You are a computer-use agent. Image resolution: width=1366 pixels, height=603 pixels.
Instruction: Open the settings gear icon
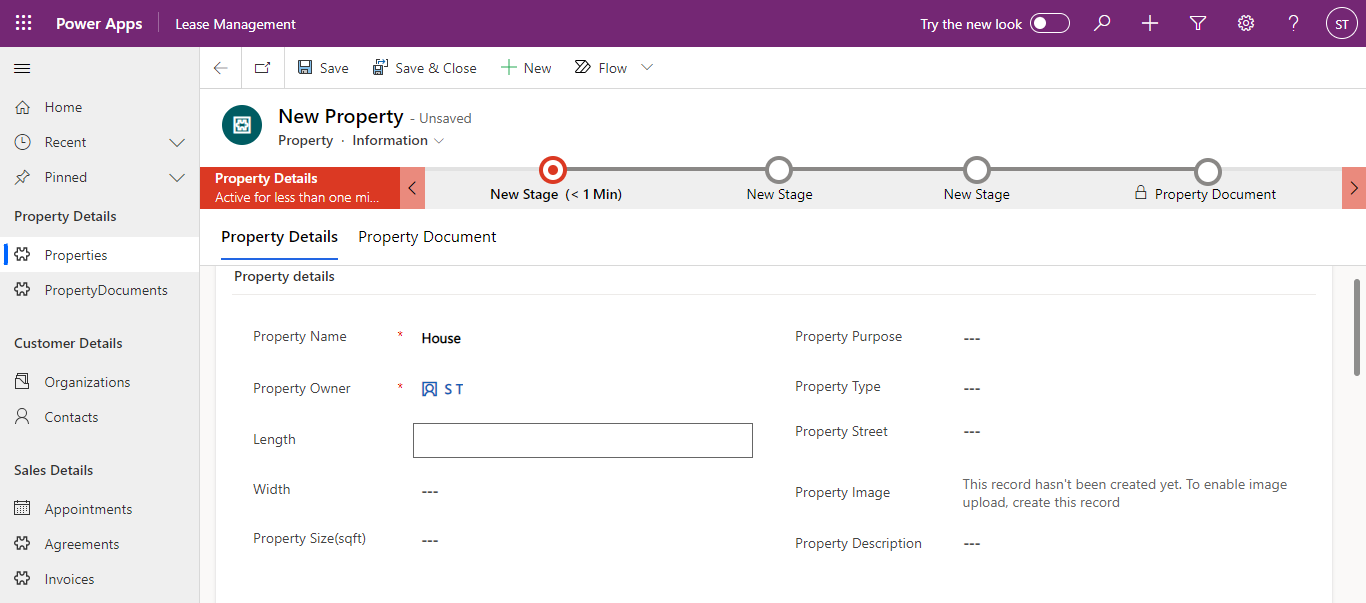pos(1246,23)
